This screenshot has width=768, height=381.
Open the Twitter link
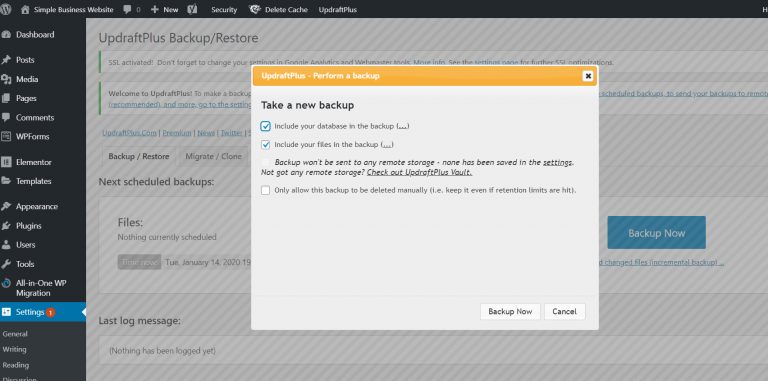231,133
